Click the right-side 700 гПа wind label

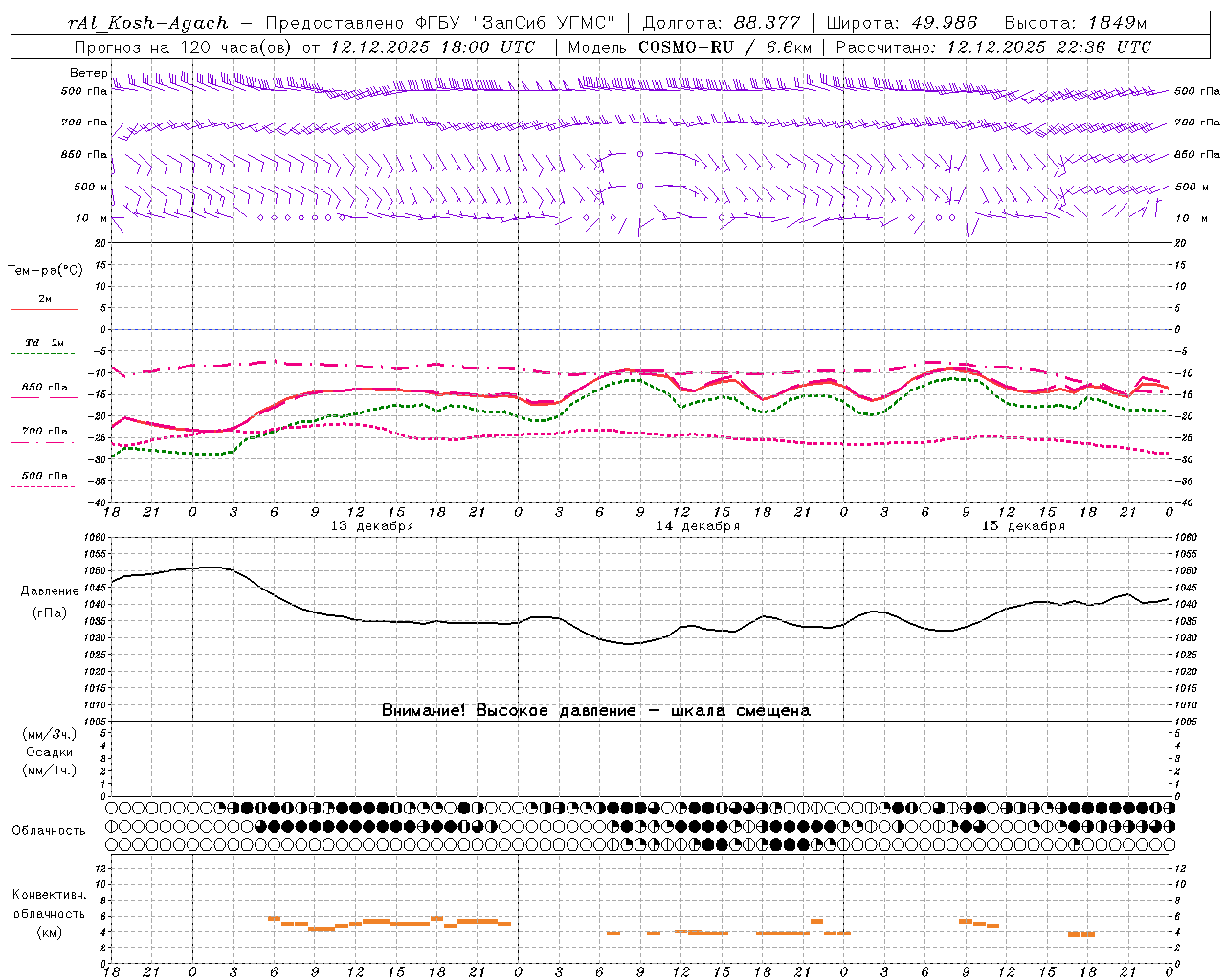[x=1197, y=122]
